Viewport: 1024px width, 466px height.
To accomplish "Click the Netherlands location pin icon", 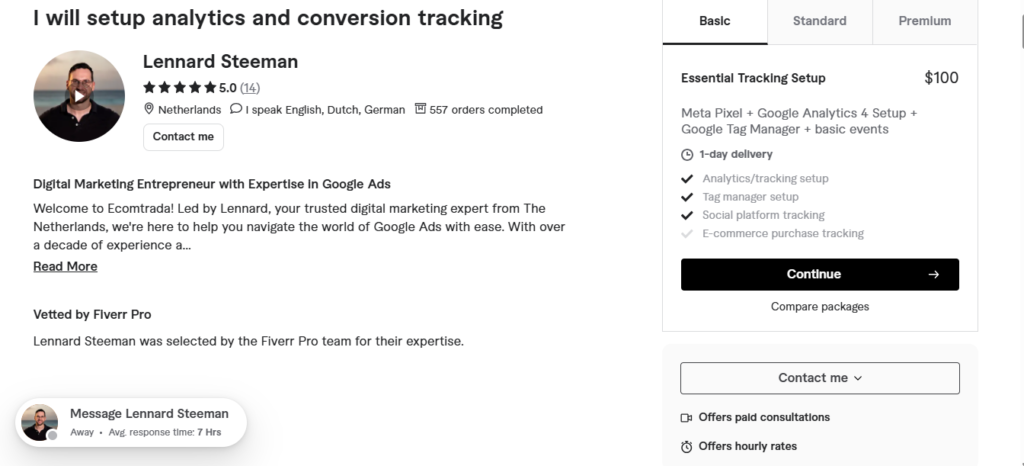I will (149, 109).
